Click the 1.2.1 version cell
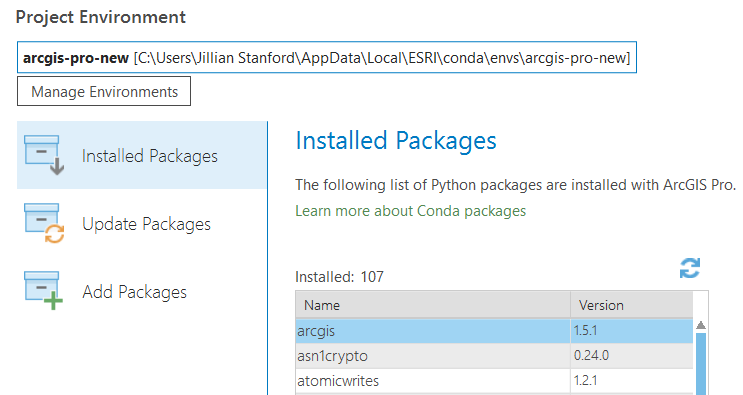The width and height of the screenshot is (743, 395). pyautogui.click(x=631, y=381)
